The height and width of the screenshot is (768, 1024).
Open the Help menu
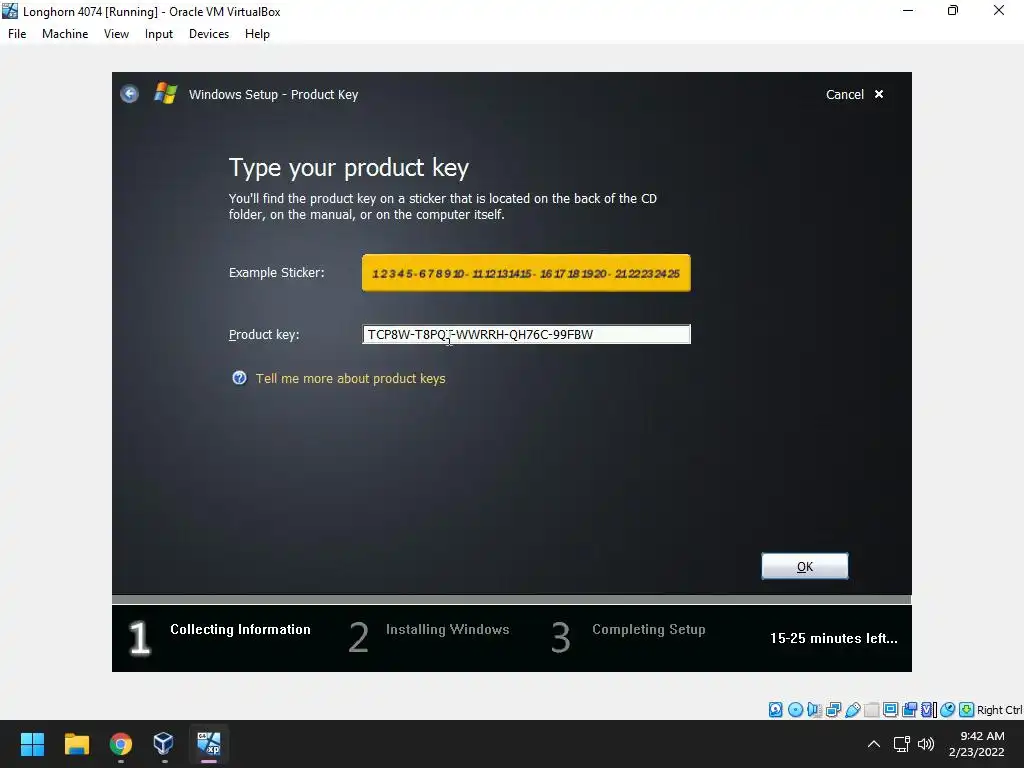pyautogui.click(x=257, y=34)
